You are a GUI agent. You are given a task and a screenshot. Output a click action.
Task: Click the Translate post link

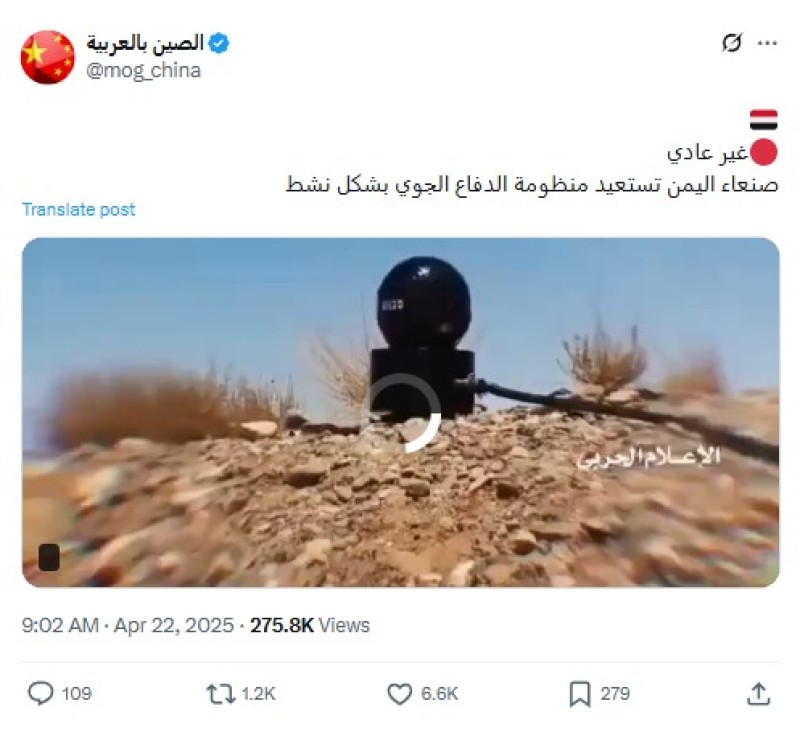tap(79, 209)
